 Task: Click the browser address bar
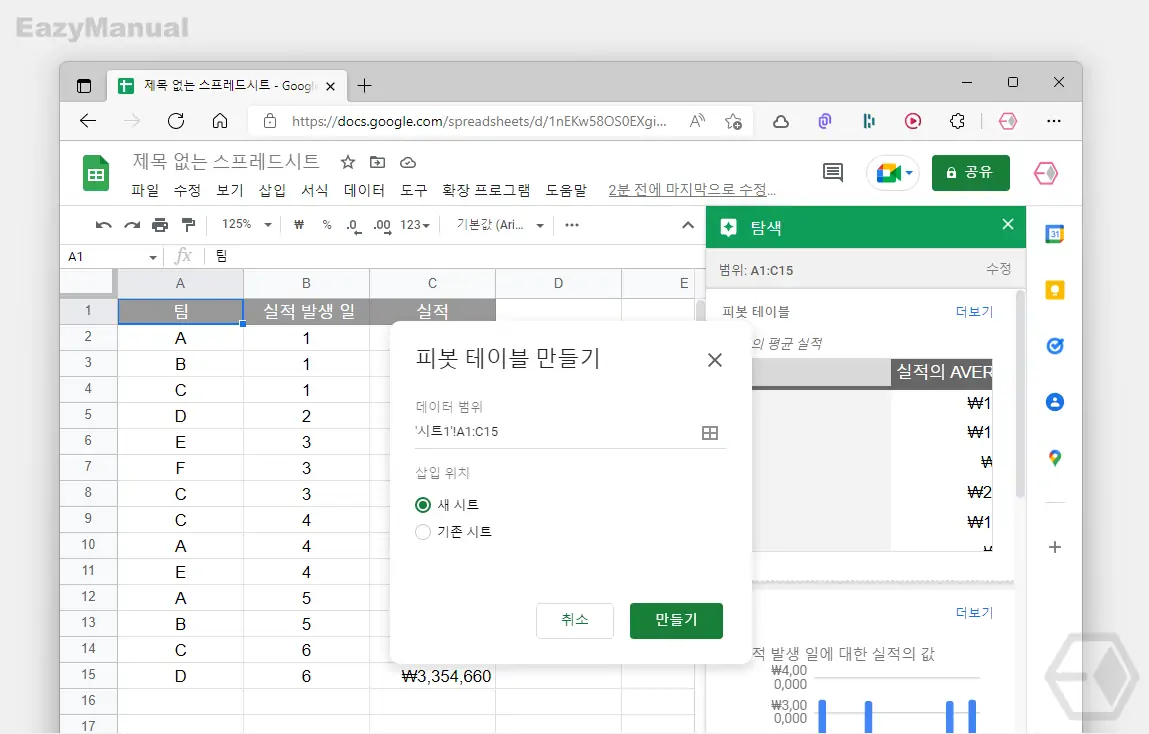click(479, 122)
